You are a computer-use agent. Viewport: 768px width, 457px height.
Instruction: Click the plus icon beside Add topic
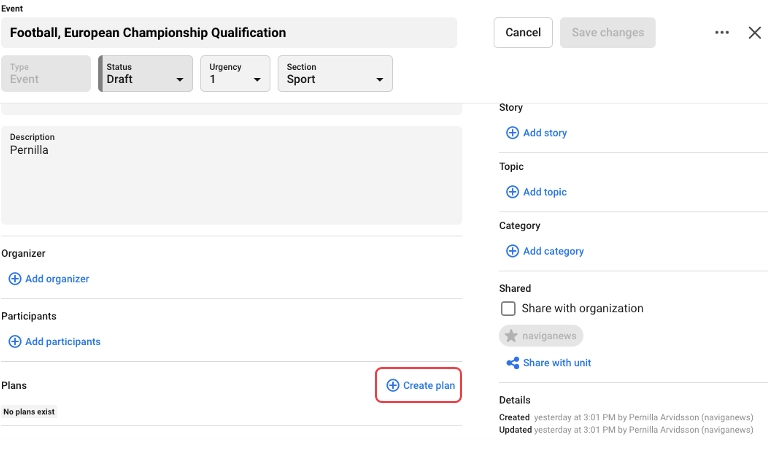pyautogui.click(x=512, y=192)
